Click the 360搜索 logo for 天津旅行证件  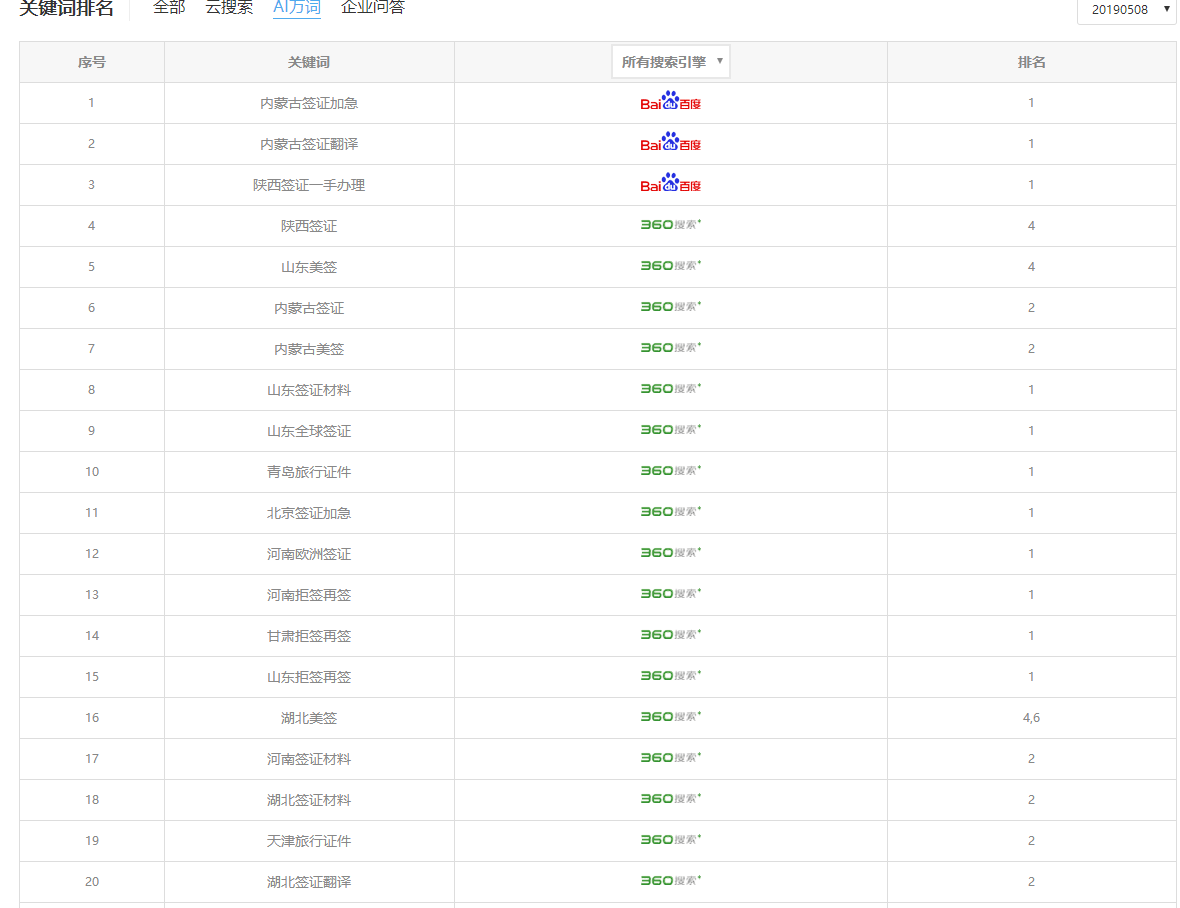click(671, 840)
